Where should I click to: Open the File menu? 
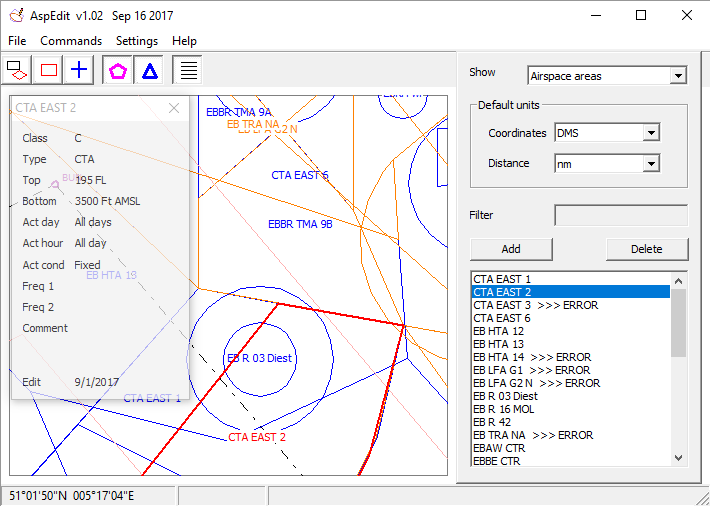17,41
